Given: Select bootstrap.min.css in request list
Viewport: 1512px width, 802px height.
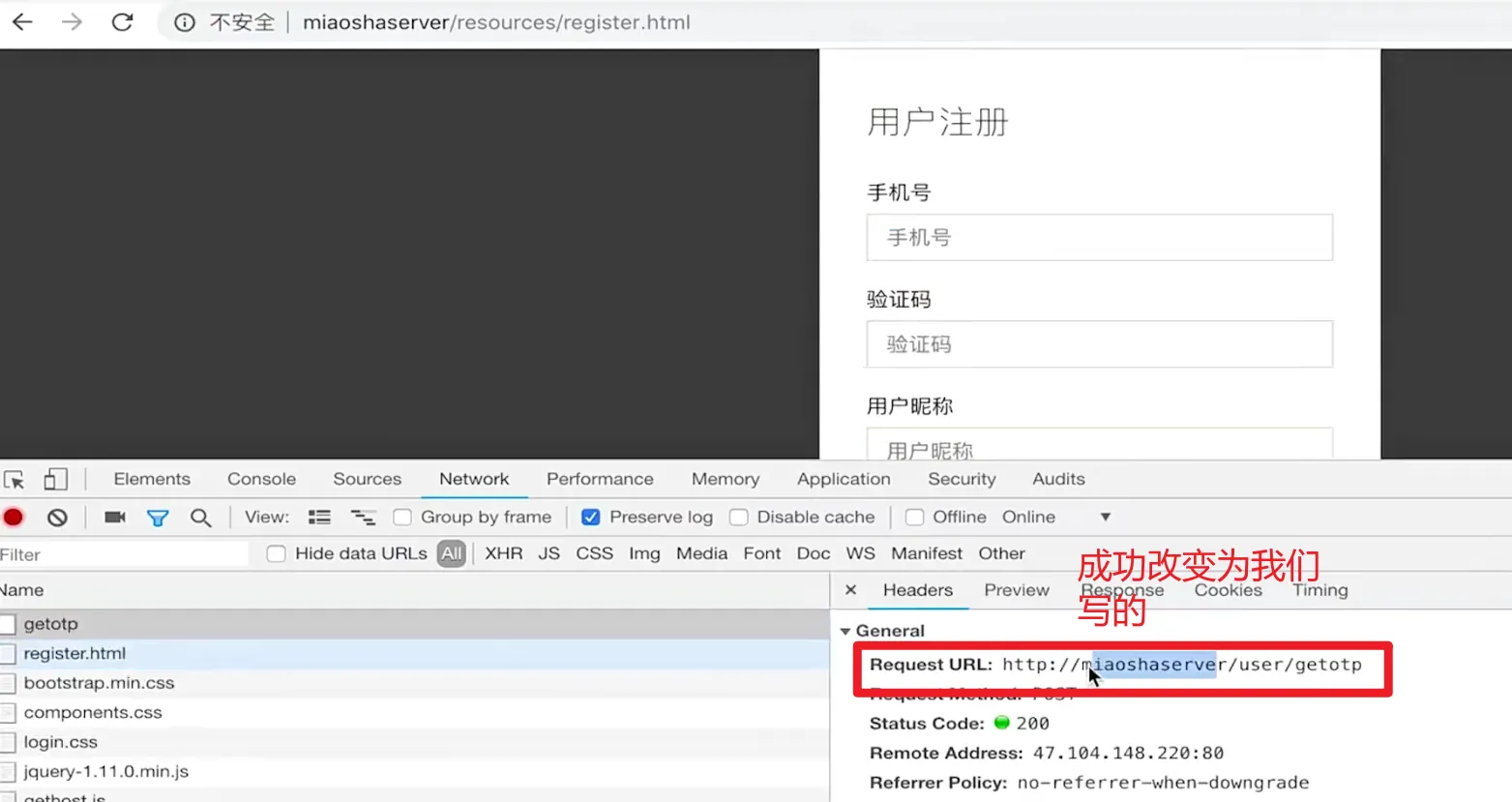Looking at the screenshot, I should click(x=99, y=683).
